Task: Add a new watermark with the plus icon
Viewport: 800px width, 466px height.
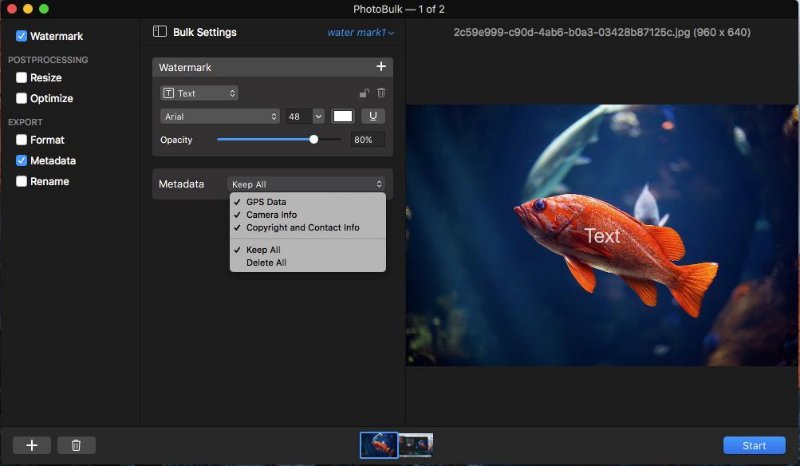Action: pyautogui.click(x=381, y=66)
